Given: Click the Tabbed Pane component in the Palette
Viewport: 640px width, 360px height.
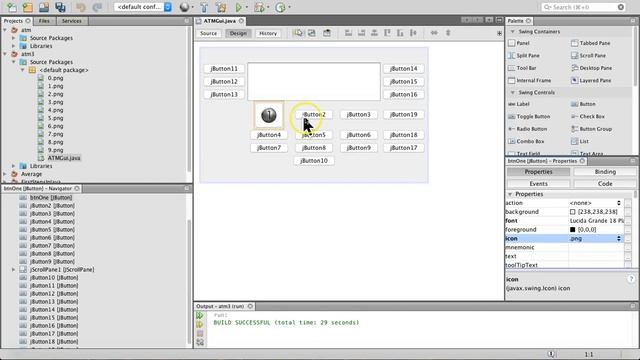Looking at the screenshot, I should pyautogui.click(x=590, y=43).
